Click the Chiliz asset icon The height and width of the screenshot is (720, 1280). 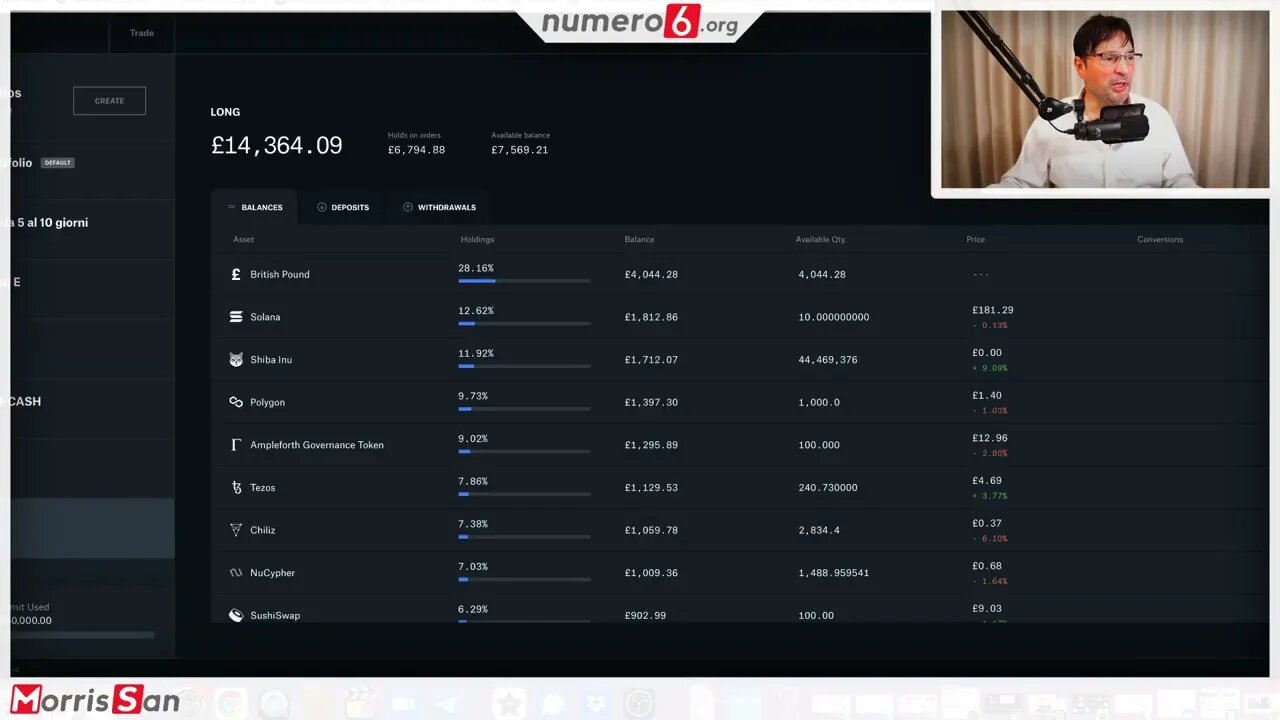[x=236, y=530]
